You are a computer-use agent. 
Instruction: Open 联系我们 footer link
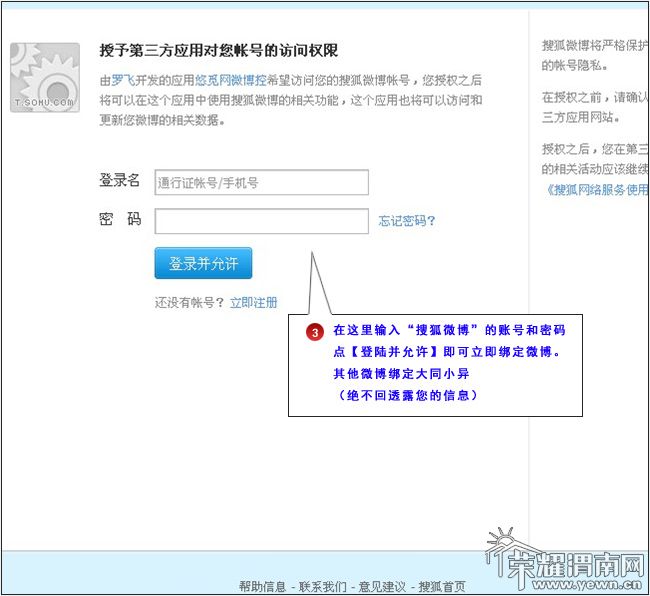point(322,586)
